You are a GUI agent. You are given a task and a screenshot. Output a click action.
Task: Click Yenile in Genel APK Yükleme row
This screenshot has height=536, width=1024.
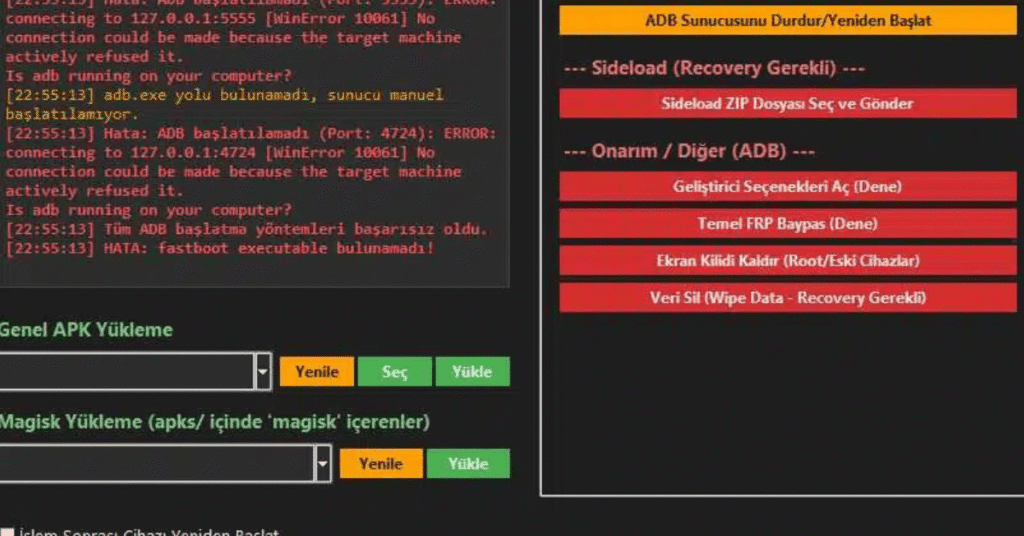[x=317, y=371]
